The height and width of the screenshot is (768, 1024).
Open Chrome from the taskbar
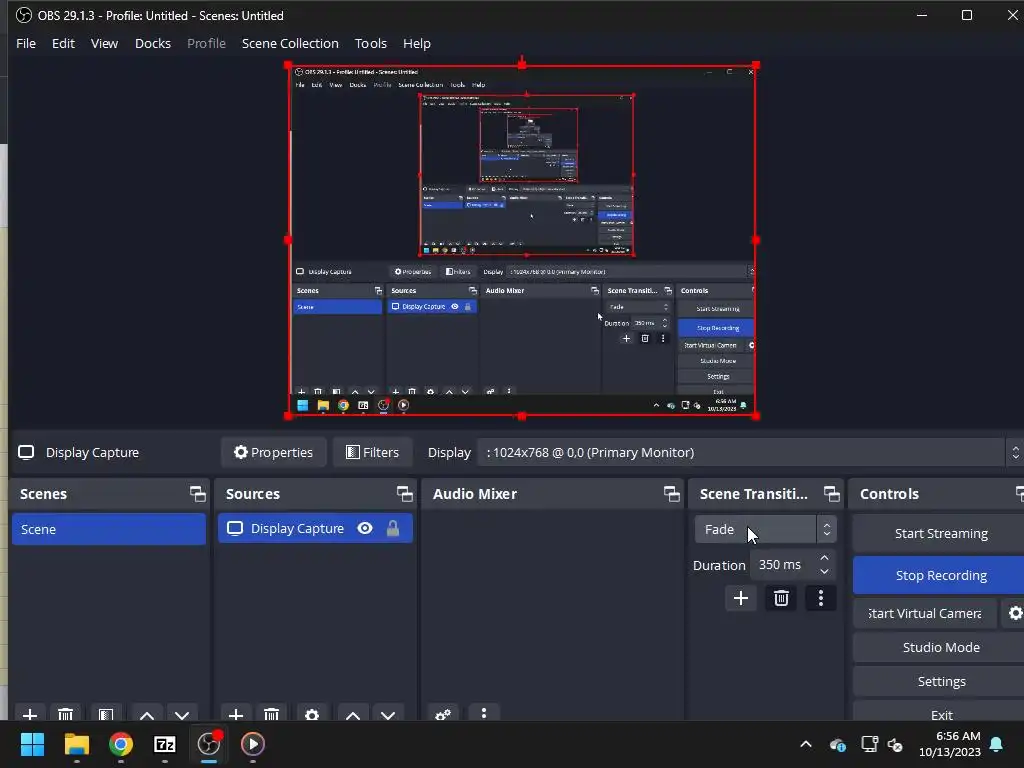click(x=121, y=744)
